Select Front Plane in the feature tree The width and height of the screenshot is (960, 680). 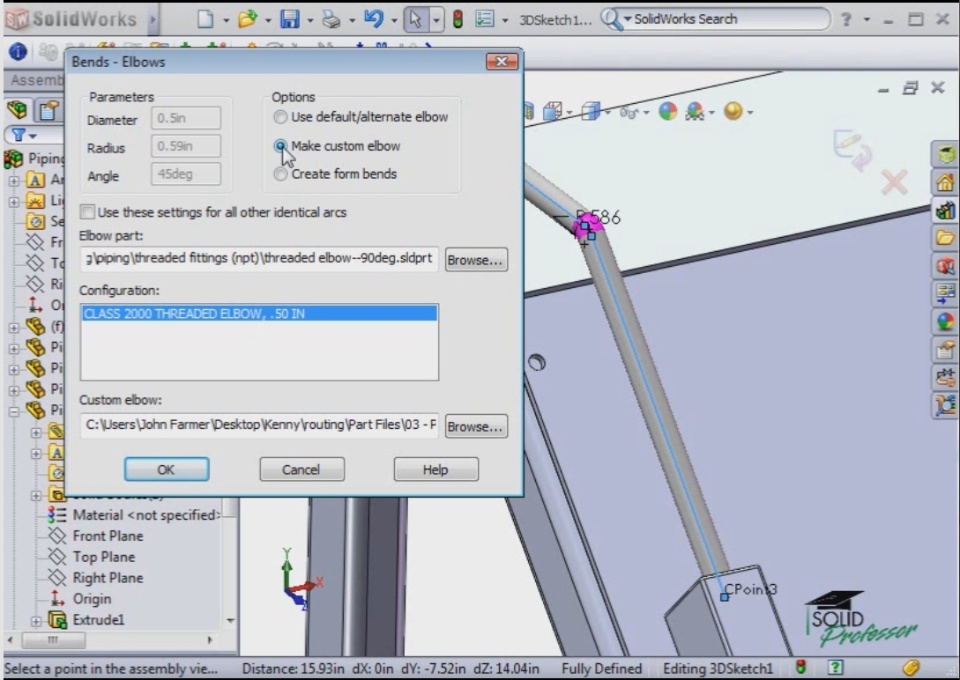[108, 536]
